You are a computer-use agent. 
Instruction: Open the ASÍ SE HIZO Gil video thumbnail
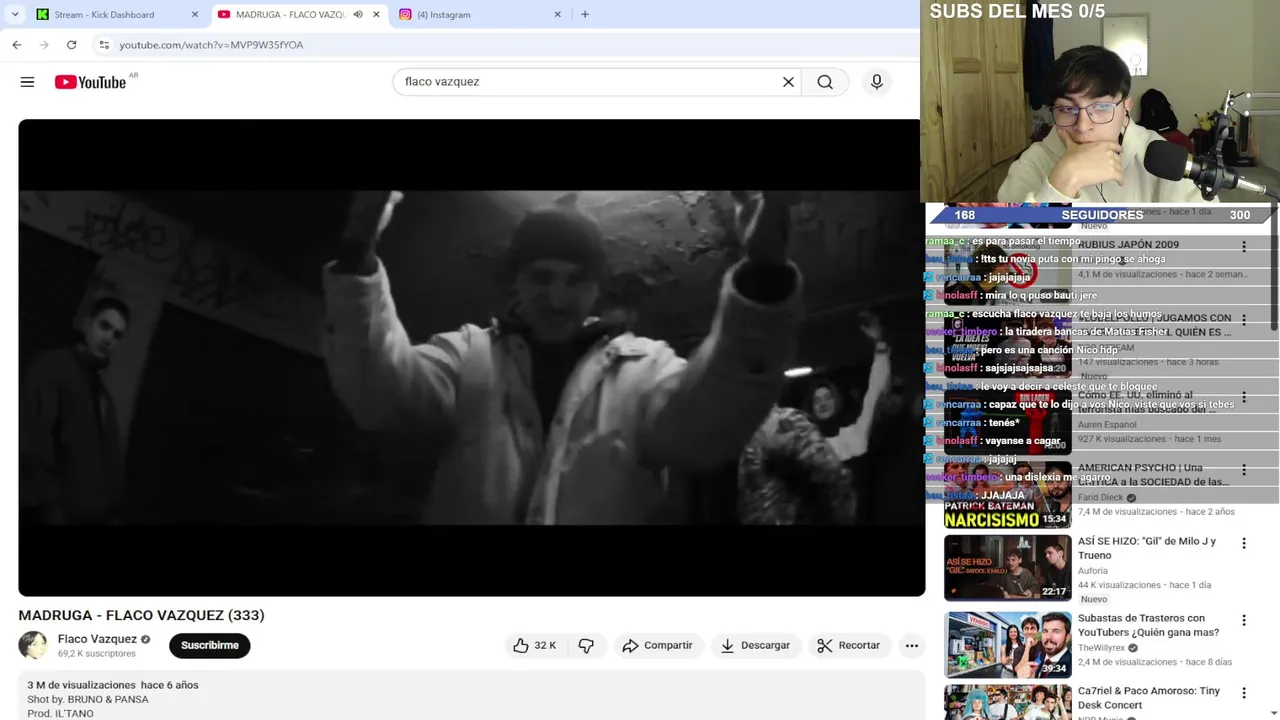coord(1007,567)
